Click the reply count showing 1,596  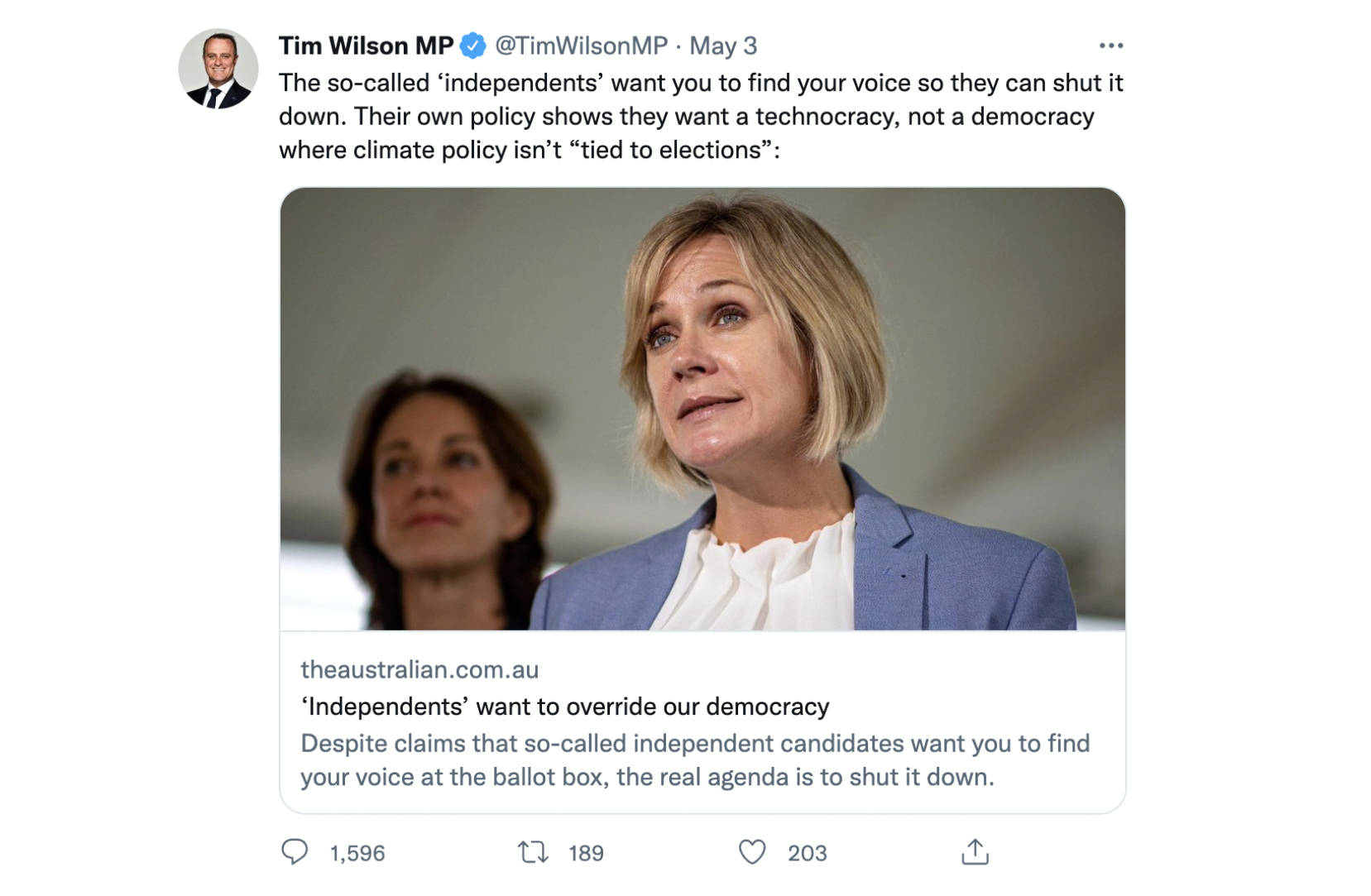pyautogui.click(x=356, y=852)
